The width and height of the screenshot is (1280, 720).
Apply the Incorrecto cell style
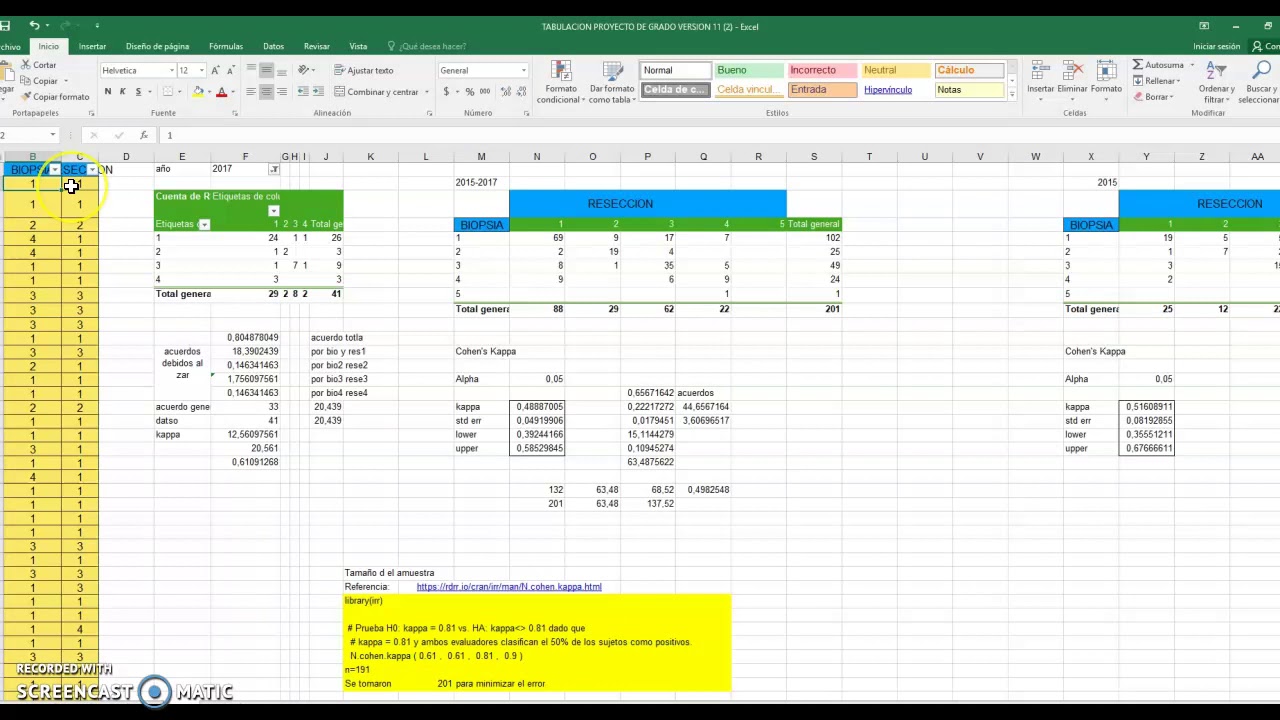[x=821, y=70]
